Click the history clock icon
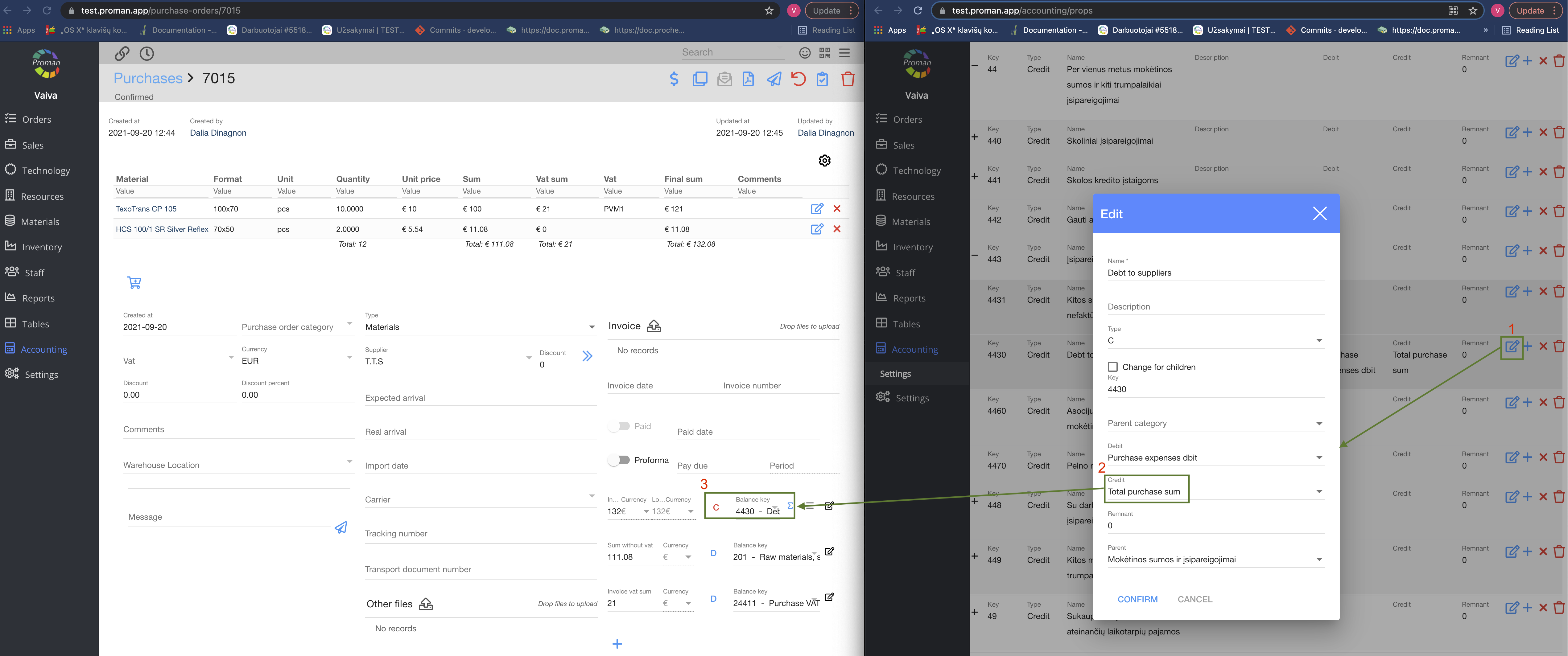The height and width of the screenshot is (656, 1568). (147, 54)
